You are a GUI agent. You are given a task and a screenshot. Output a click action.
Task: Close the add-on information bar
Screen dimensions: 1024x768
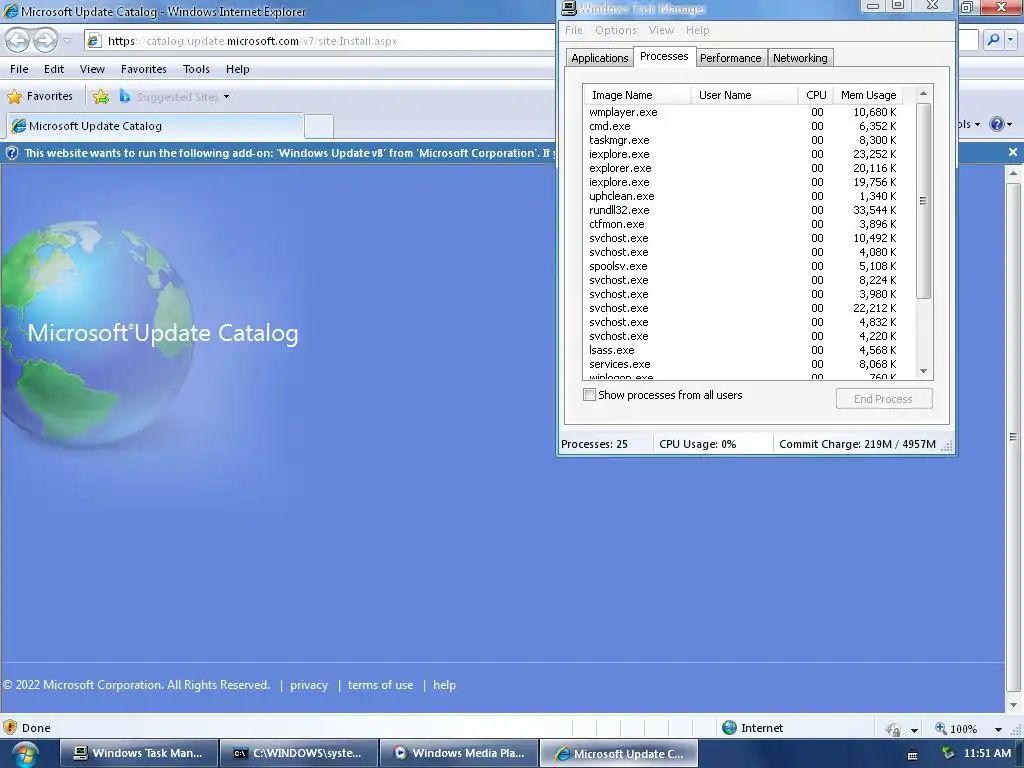pos(1012,152)
